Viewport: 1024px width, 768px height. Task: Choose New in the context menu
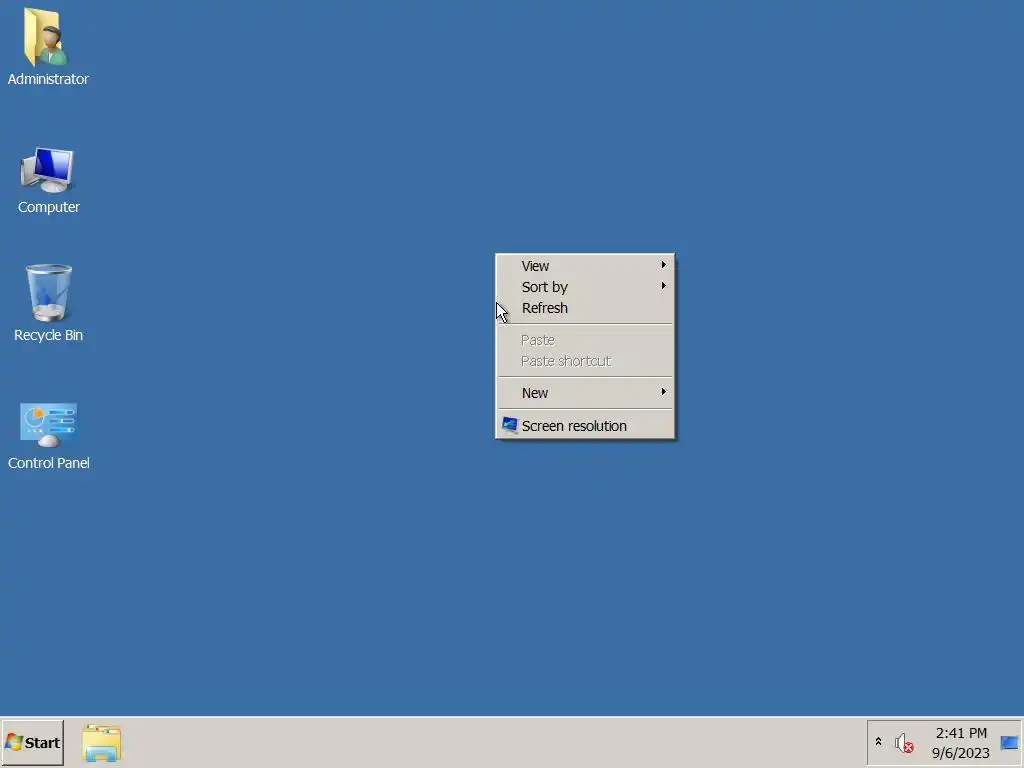tap(585, 392)
